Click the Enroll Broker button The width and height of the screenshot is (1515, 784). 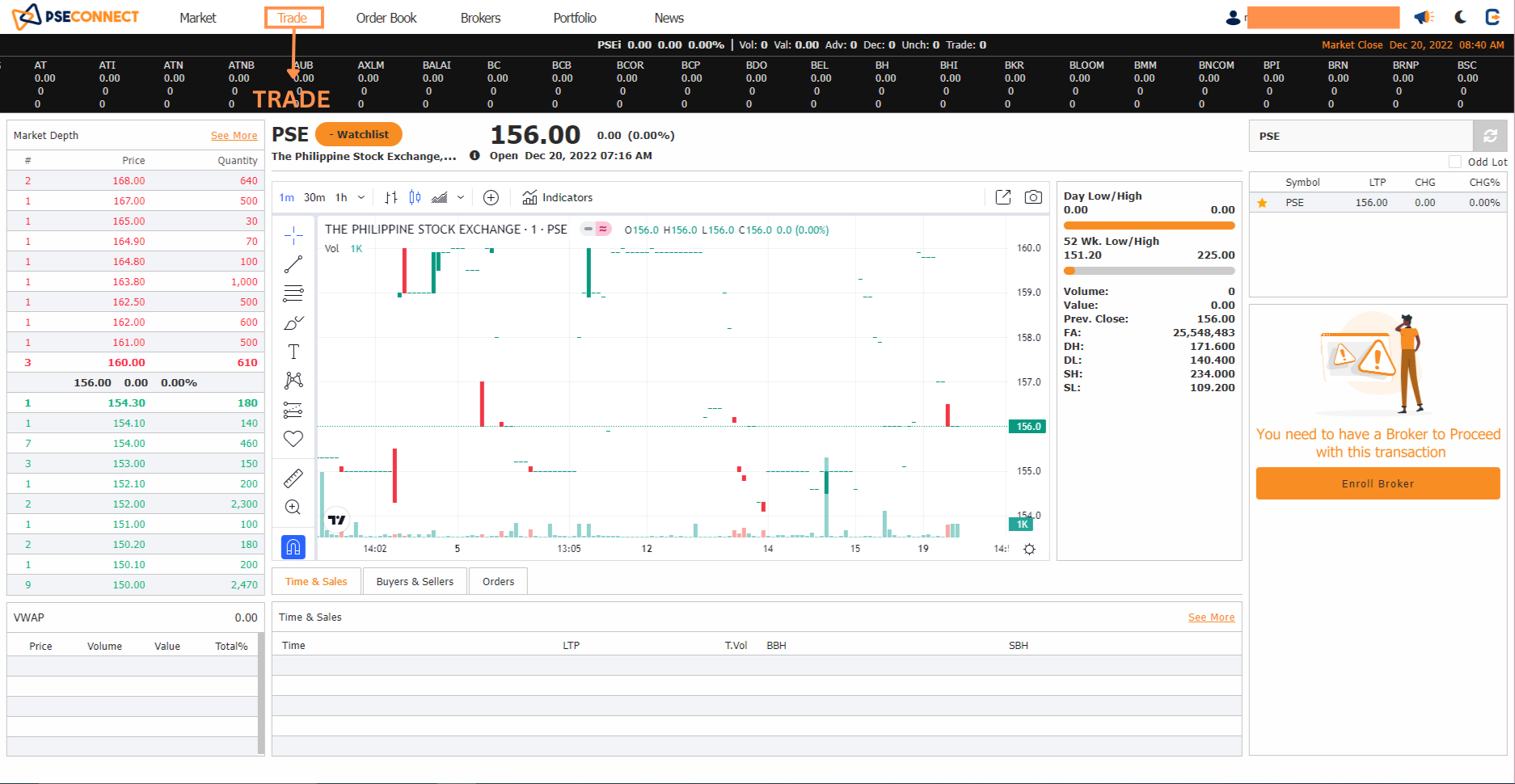(x=1378, y=483)
